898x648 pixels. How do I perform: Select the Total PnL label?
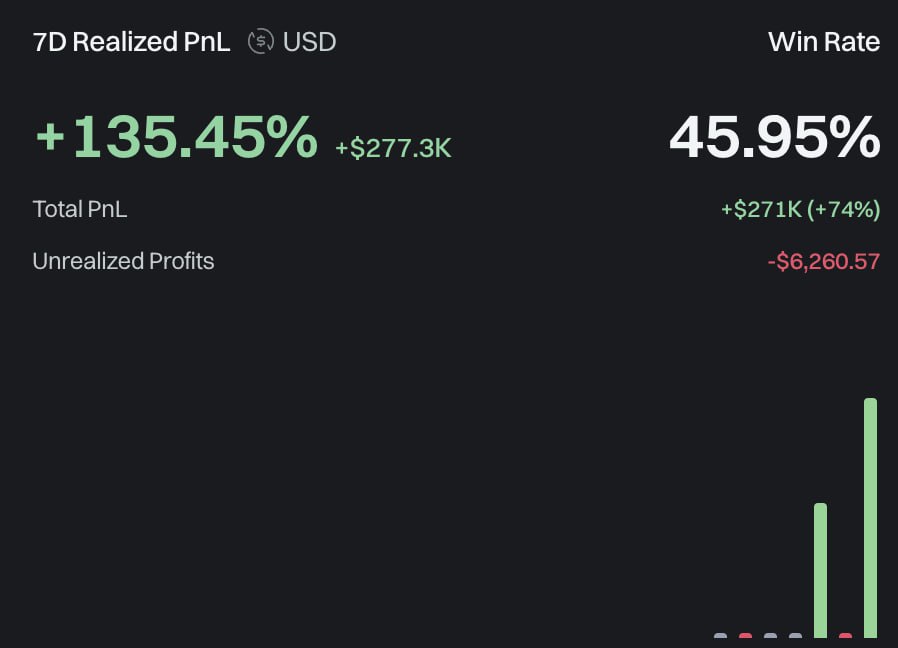coord(80,209)
